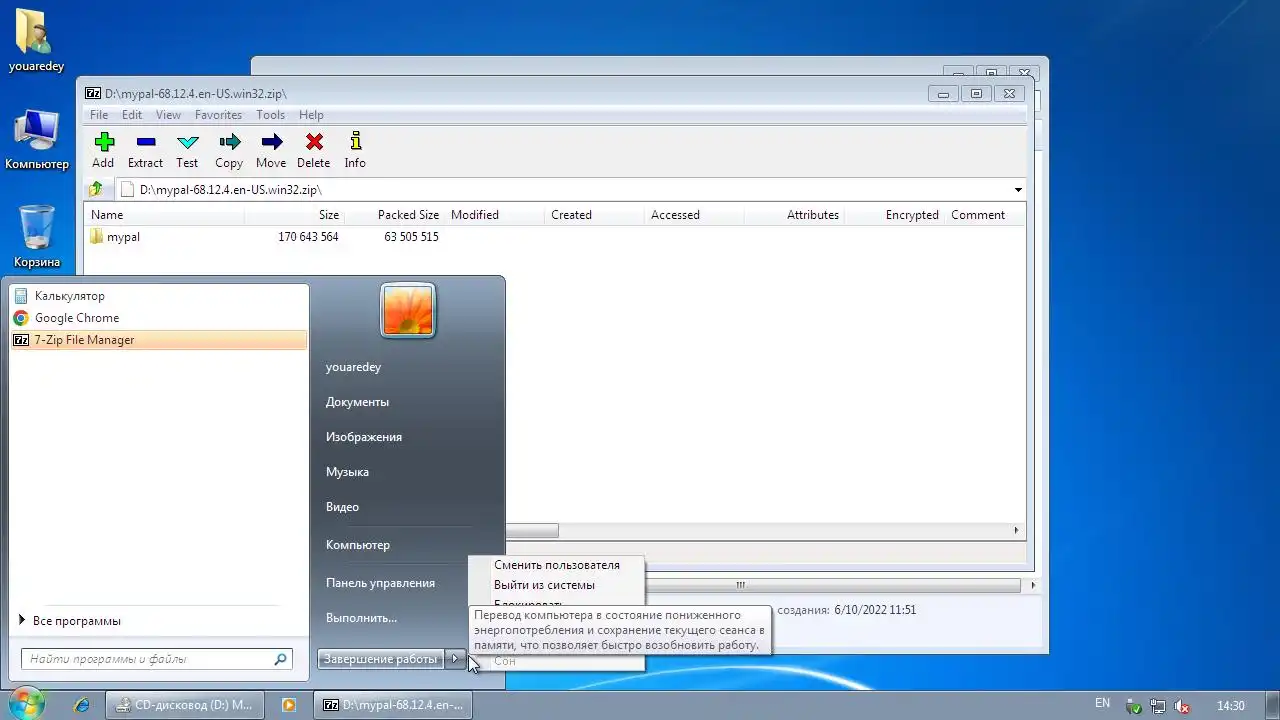1280x720 pixels.
Task: Open the media player taskbar icon
Action: (x=289, y=705)
